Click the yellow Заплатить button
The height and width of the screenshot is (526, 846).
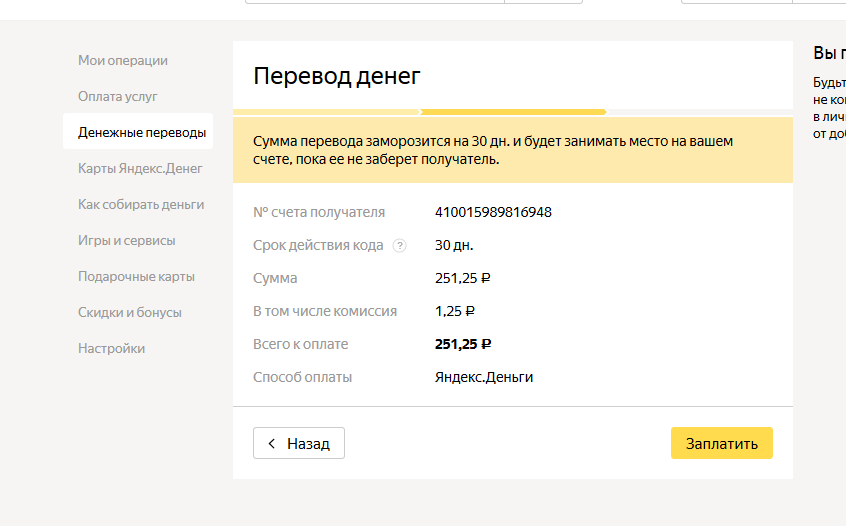pos(721,443)
